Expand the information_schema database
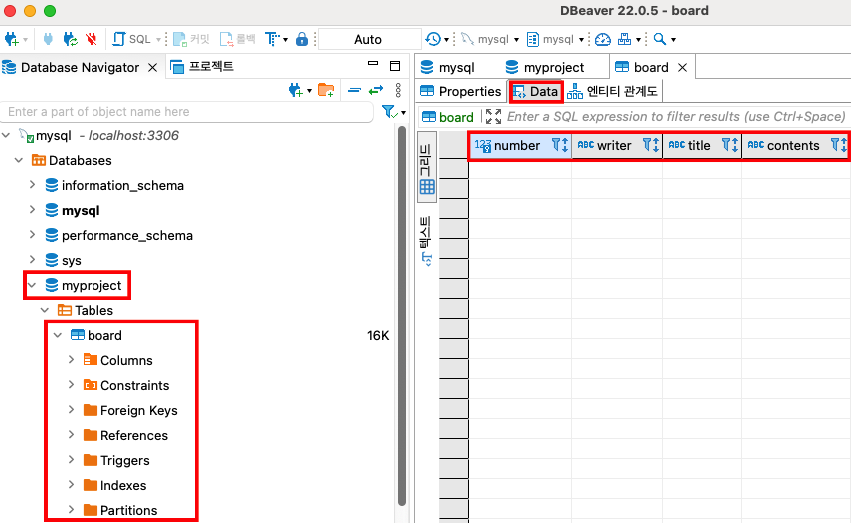851x523 pixels. [33, 185]
